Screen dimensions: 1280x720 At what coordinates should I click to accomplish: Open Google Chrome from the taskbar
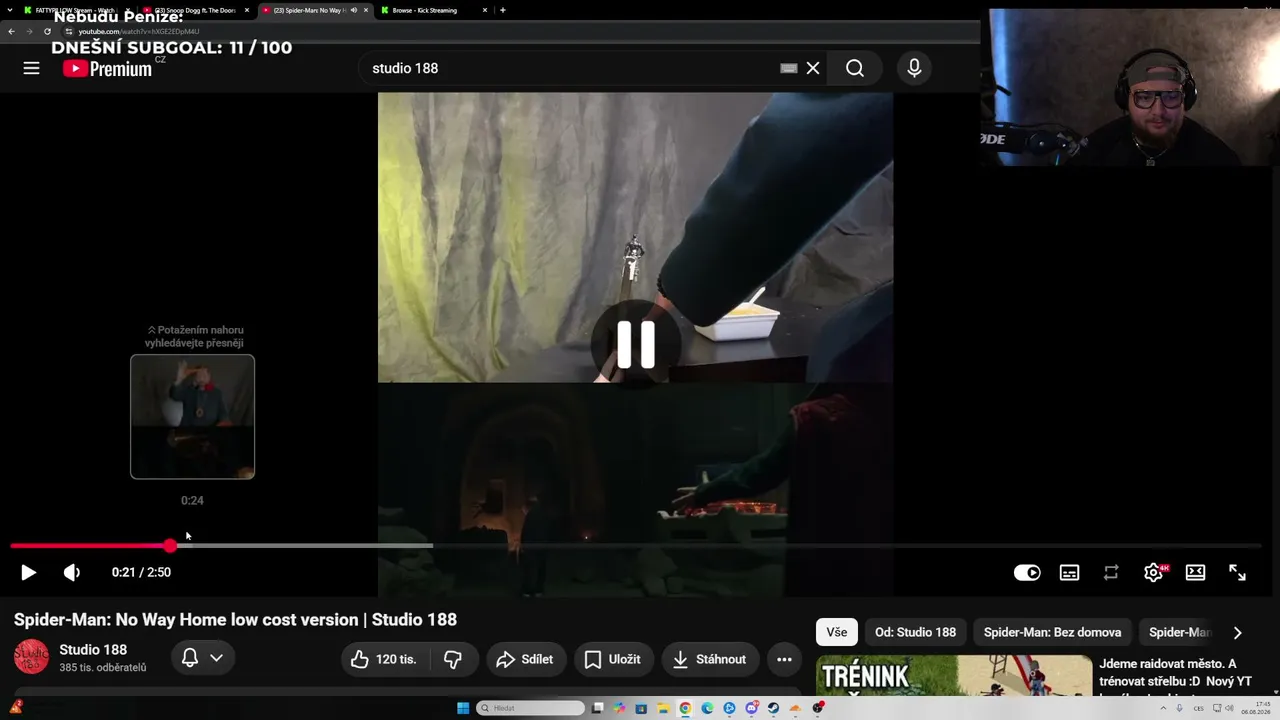click(x=685, y=708)
